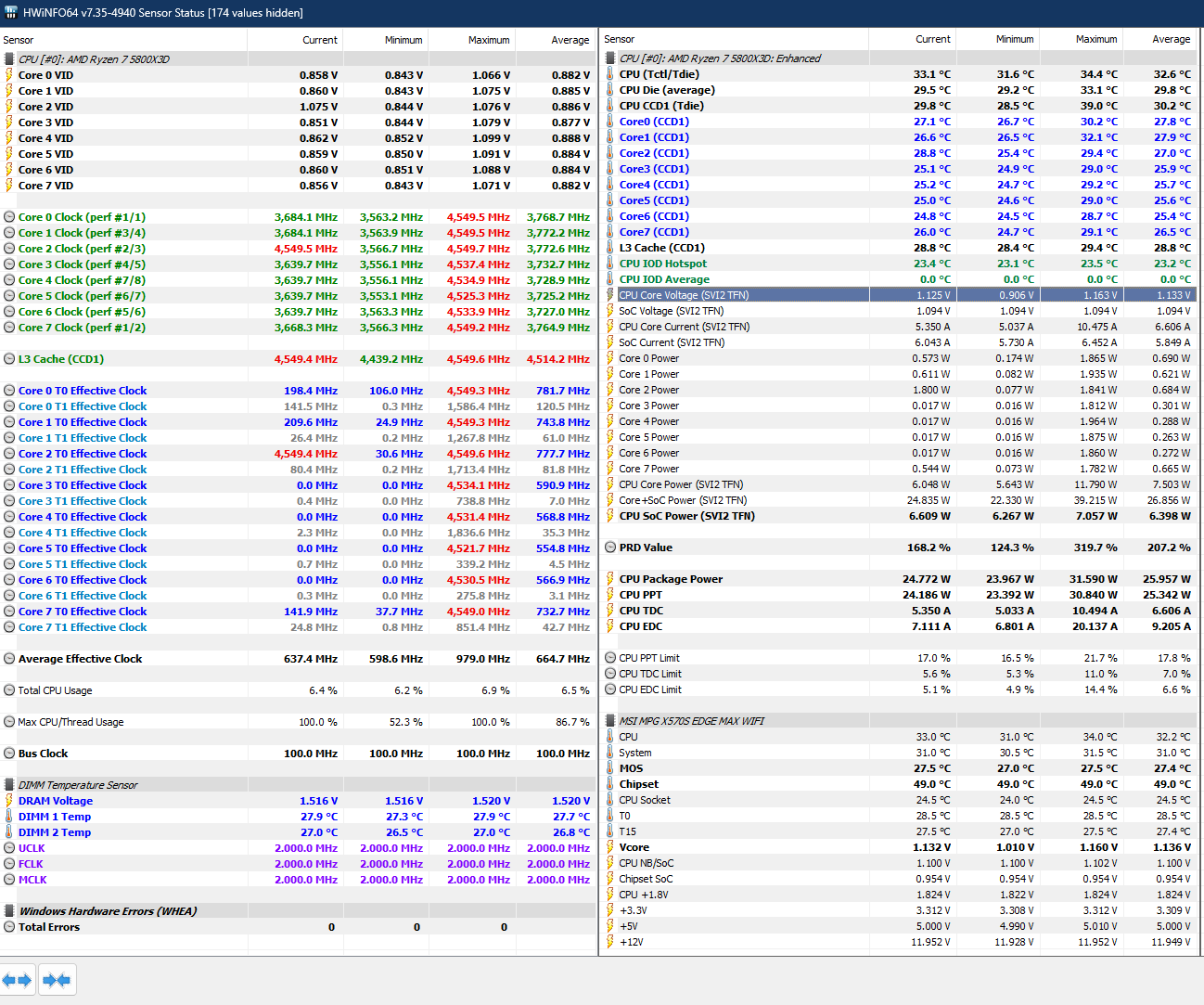Click the 24.772 W current CPU Package Power value
The width and height of the screenshot is (1204, 1005).
pos(927,579)
